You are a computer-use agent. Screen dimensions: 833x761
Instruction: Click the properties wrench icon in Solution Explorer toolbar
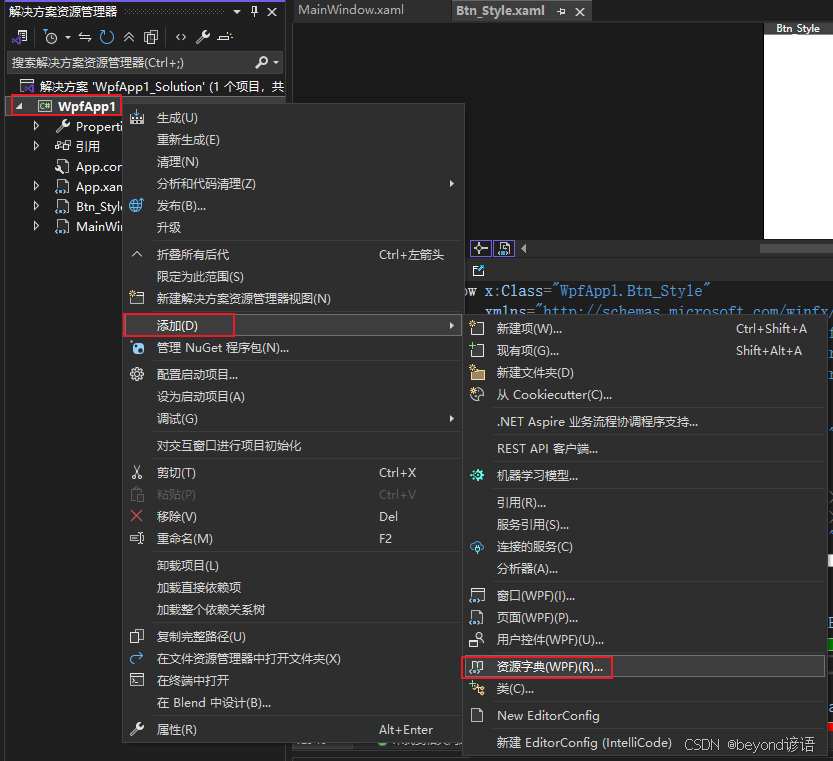[x=202, y=37]
